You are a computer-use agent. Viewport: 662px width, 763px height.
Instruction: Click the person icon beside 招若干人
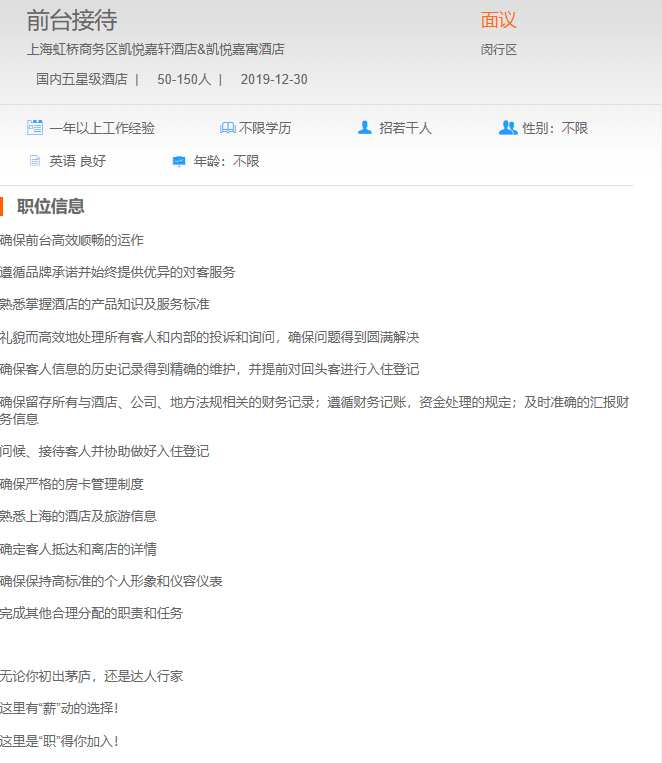364,128
